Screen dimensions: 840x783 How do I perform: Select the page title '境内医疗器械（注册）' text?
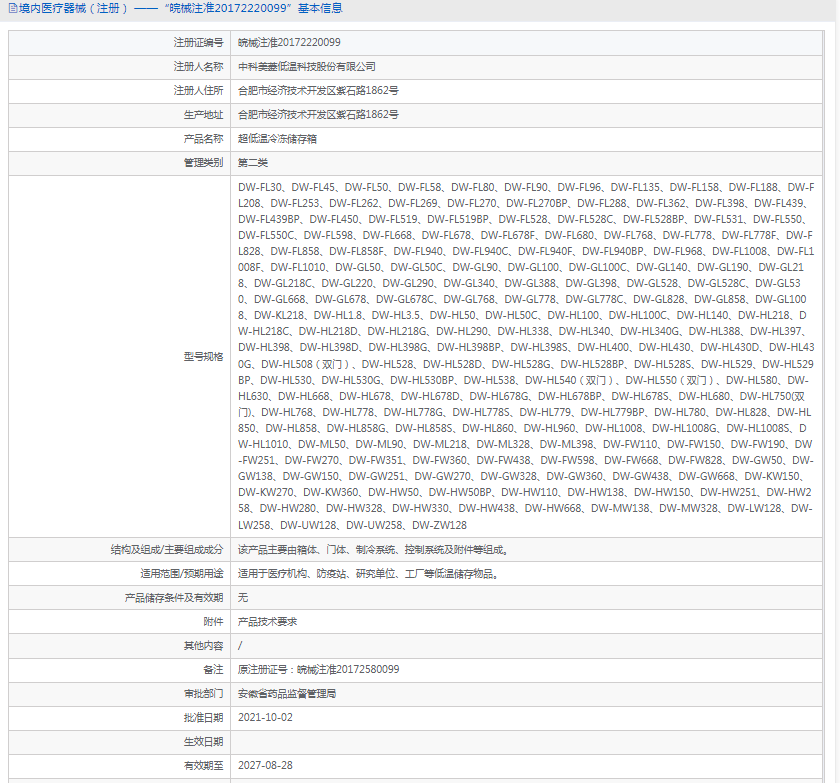tap(73, 9)
